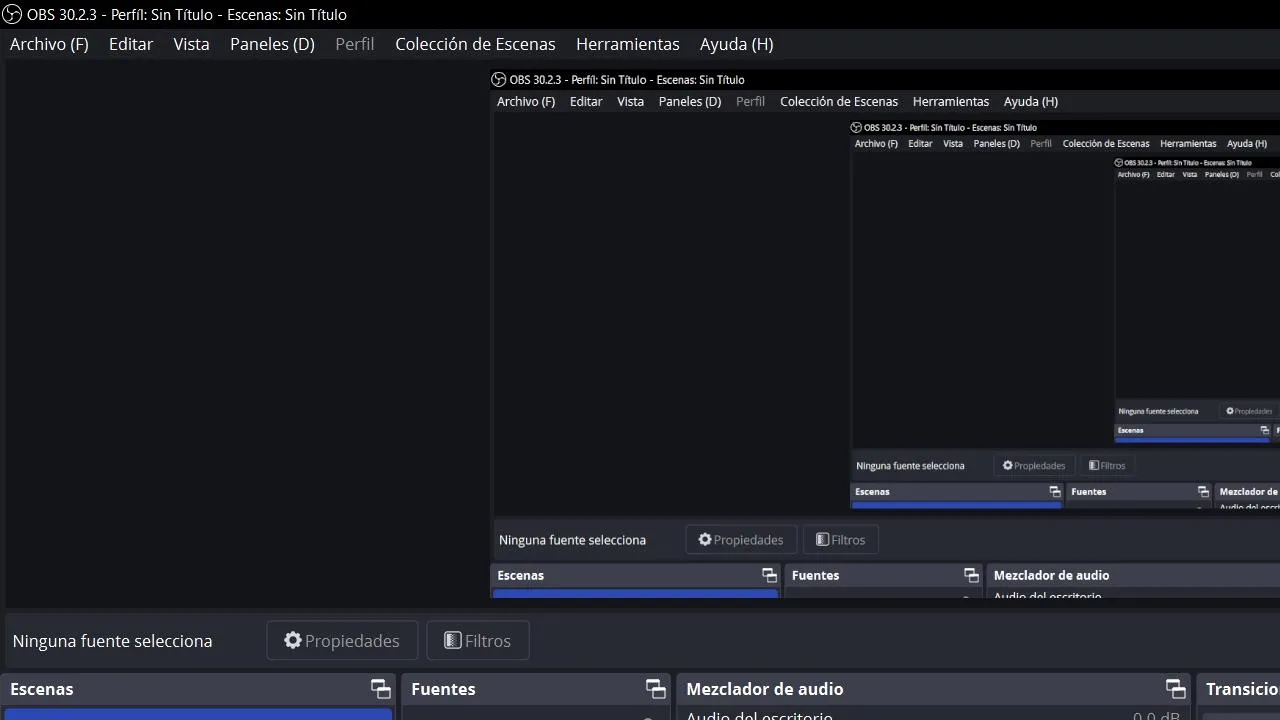Open the Paneles (D) menu
This screenshot has height=720, width=1280.
272,44
